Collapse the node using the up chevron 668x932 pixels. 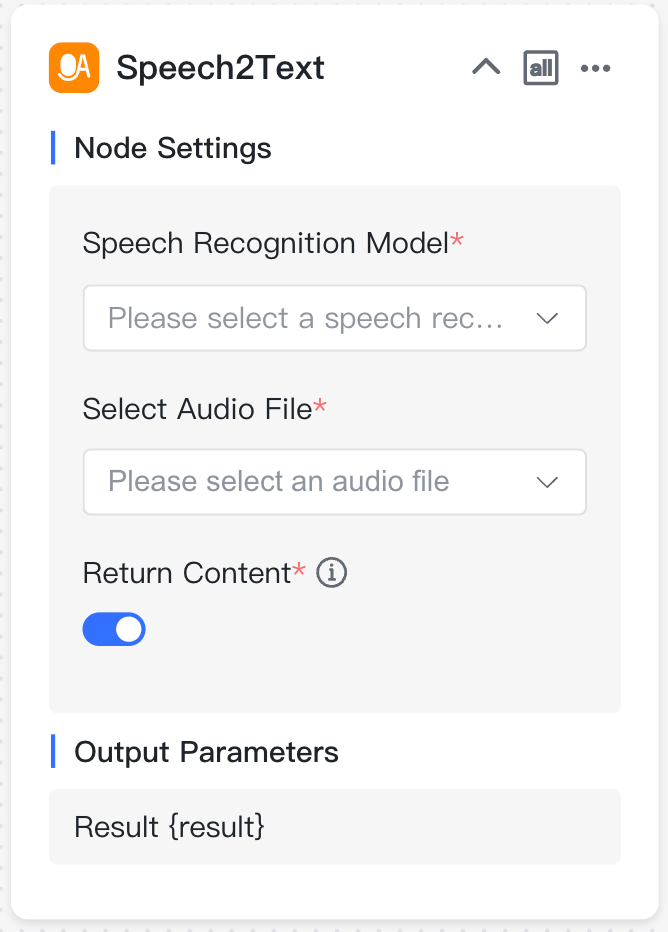pos(486,67)
